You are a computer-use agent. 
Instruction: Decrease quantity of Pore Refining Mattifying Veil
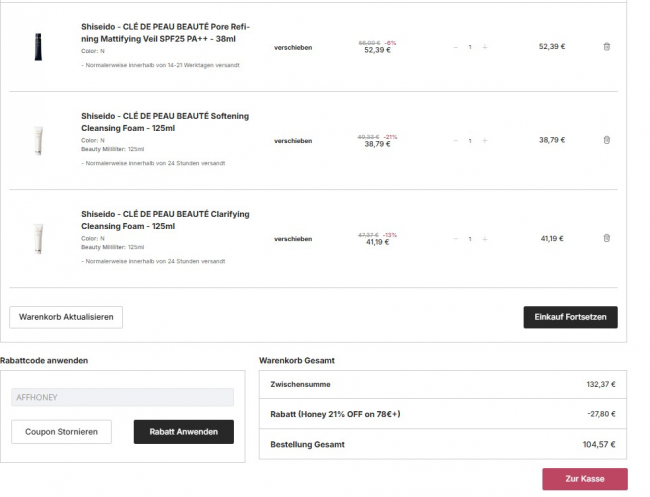tap(455, 46)
